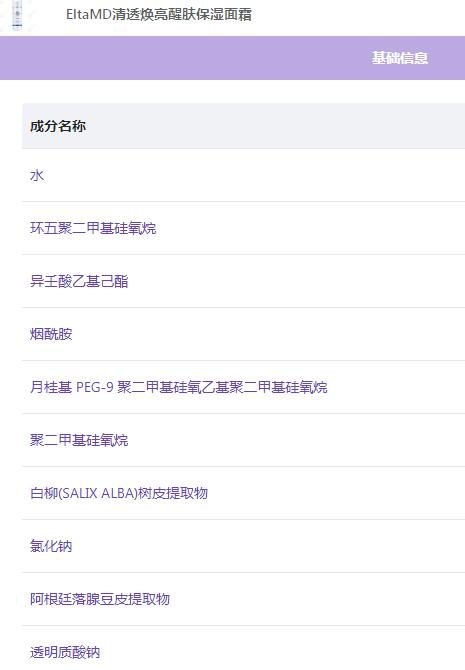Select the row for 聚二甲基硅氧烷
465x670 pixels.
coord(244,440)
